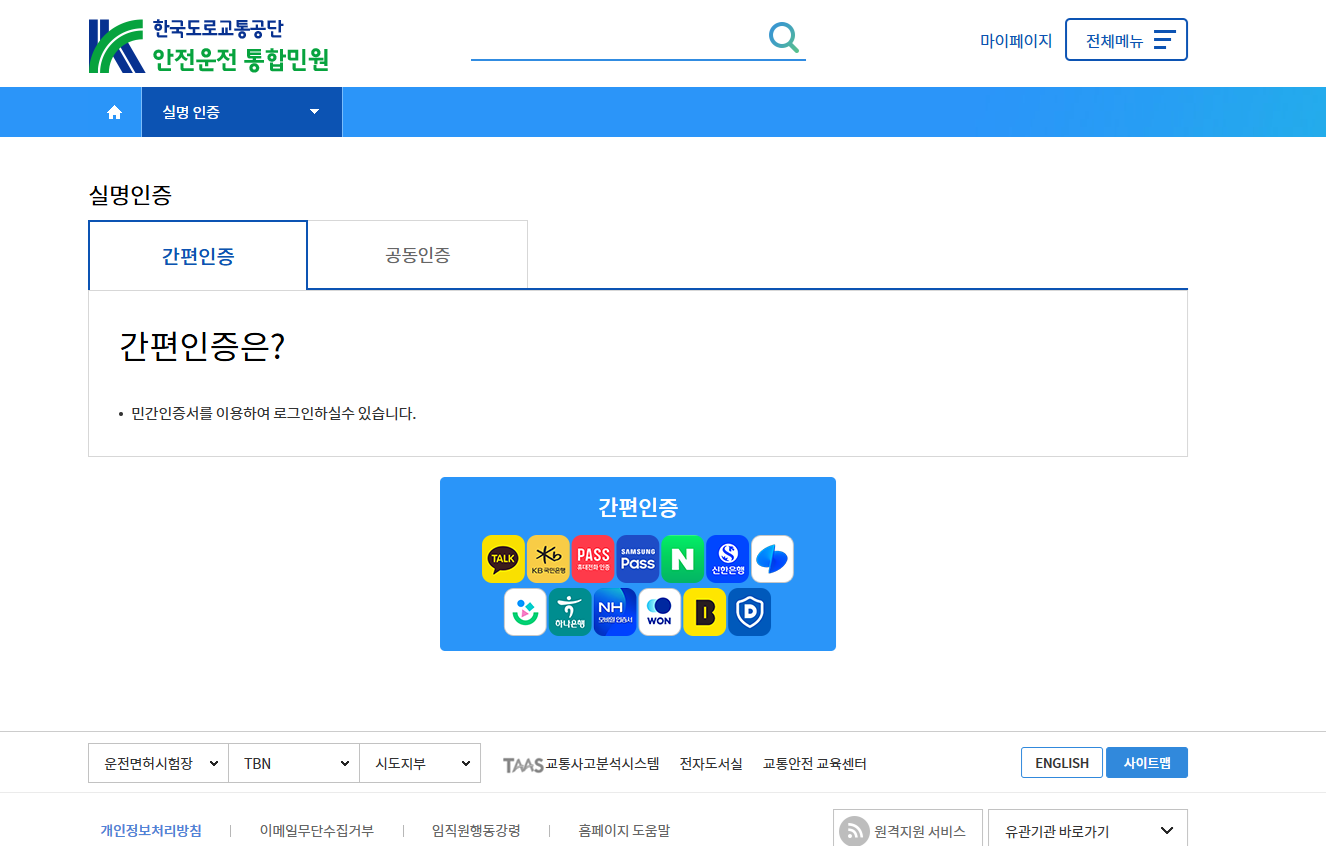This screenshot has height=846, width=1326.
Task: Open 홈페이지 도움말 link
Action: pos(624,830)
